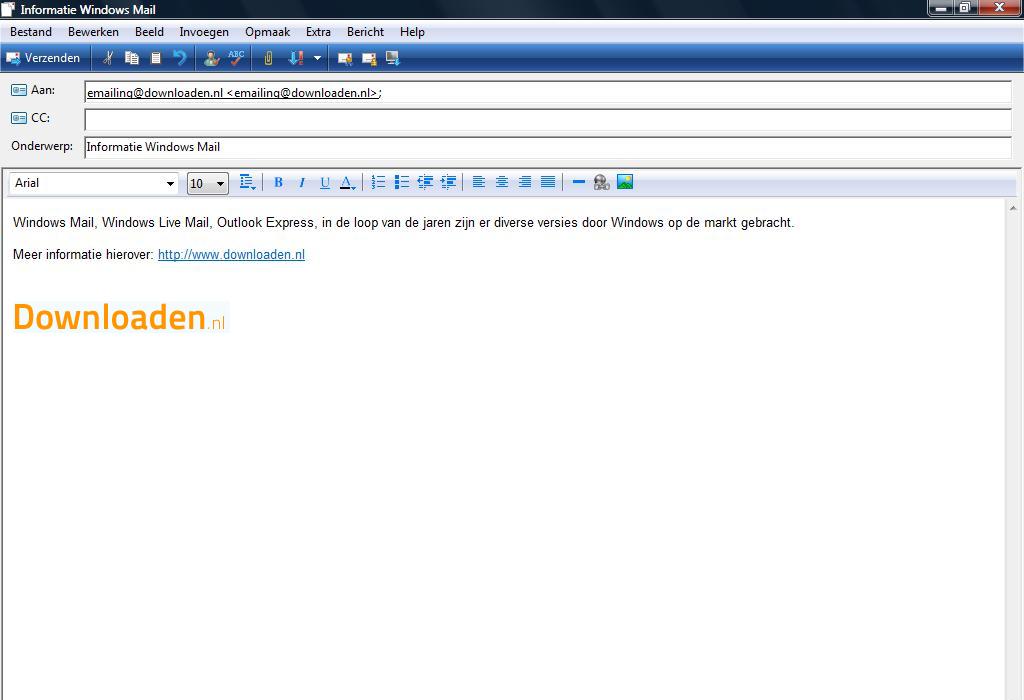Center the text
The image size is (1024, 700).
502,182
